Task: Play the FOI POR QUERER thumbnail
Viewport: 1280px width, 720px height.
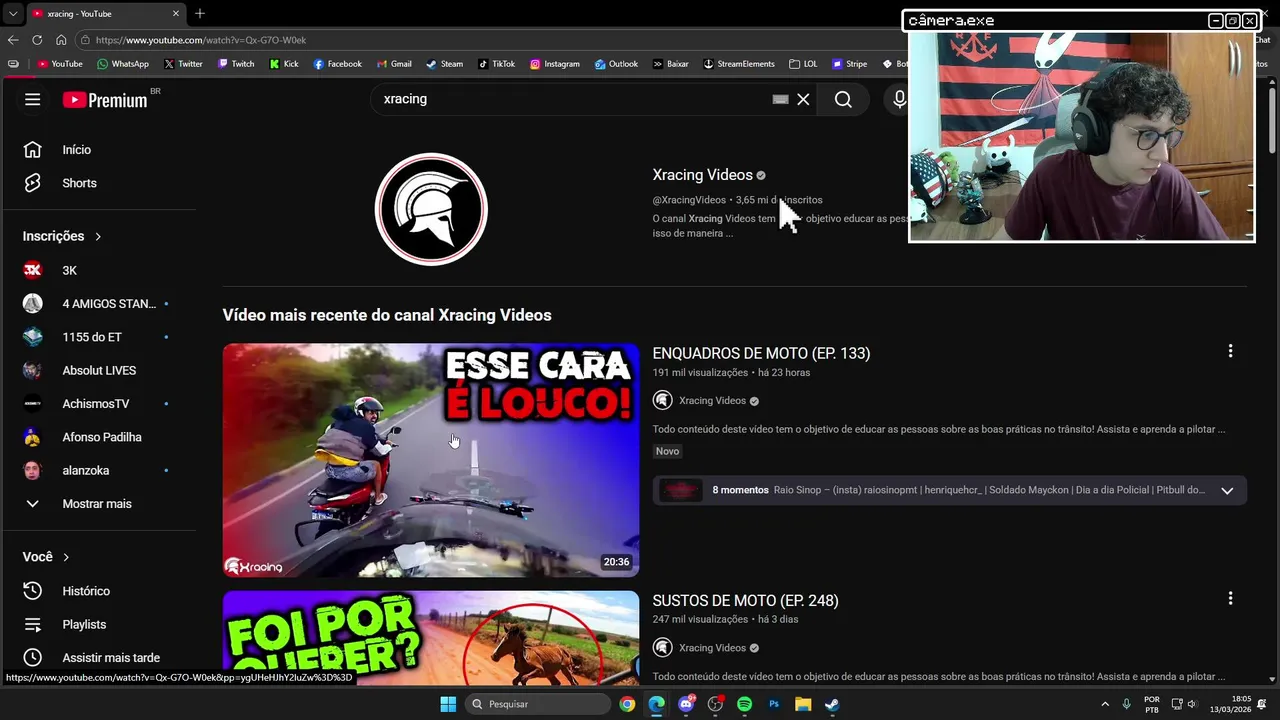Action: pos(431,638)
